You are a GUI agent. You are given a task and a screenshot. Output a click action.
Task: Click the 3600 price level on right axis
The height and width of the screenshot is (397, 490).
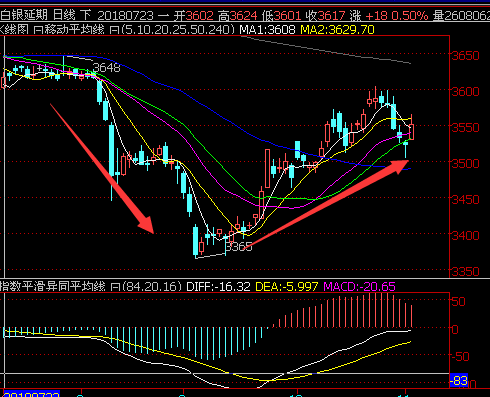coord(465,91)
